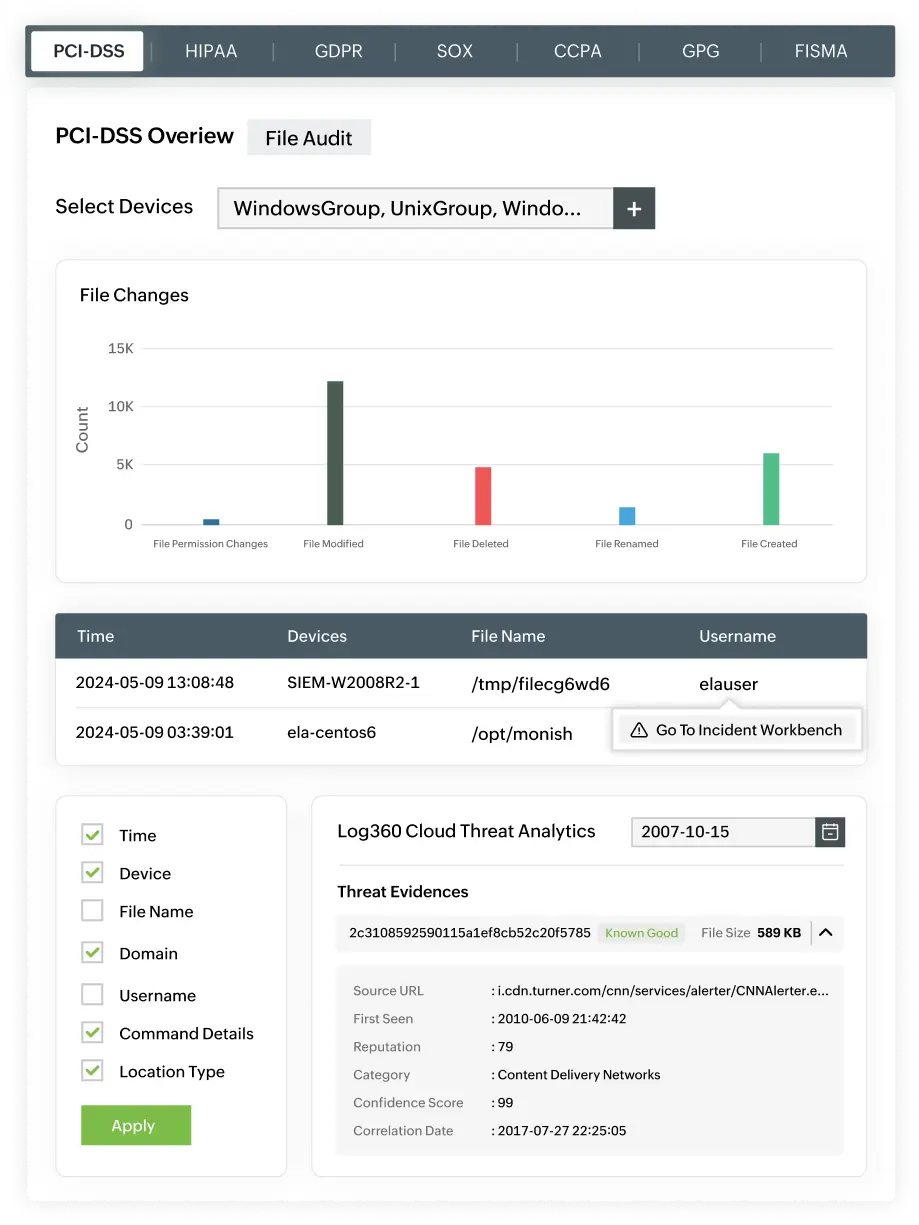Viewport: 919px width, 1225px height.
Task: Open the device selection dropdown
Action: (415, 208)
